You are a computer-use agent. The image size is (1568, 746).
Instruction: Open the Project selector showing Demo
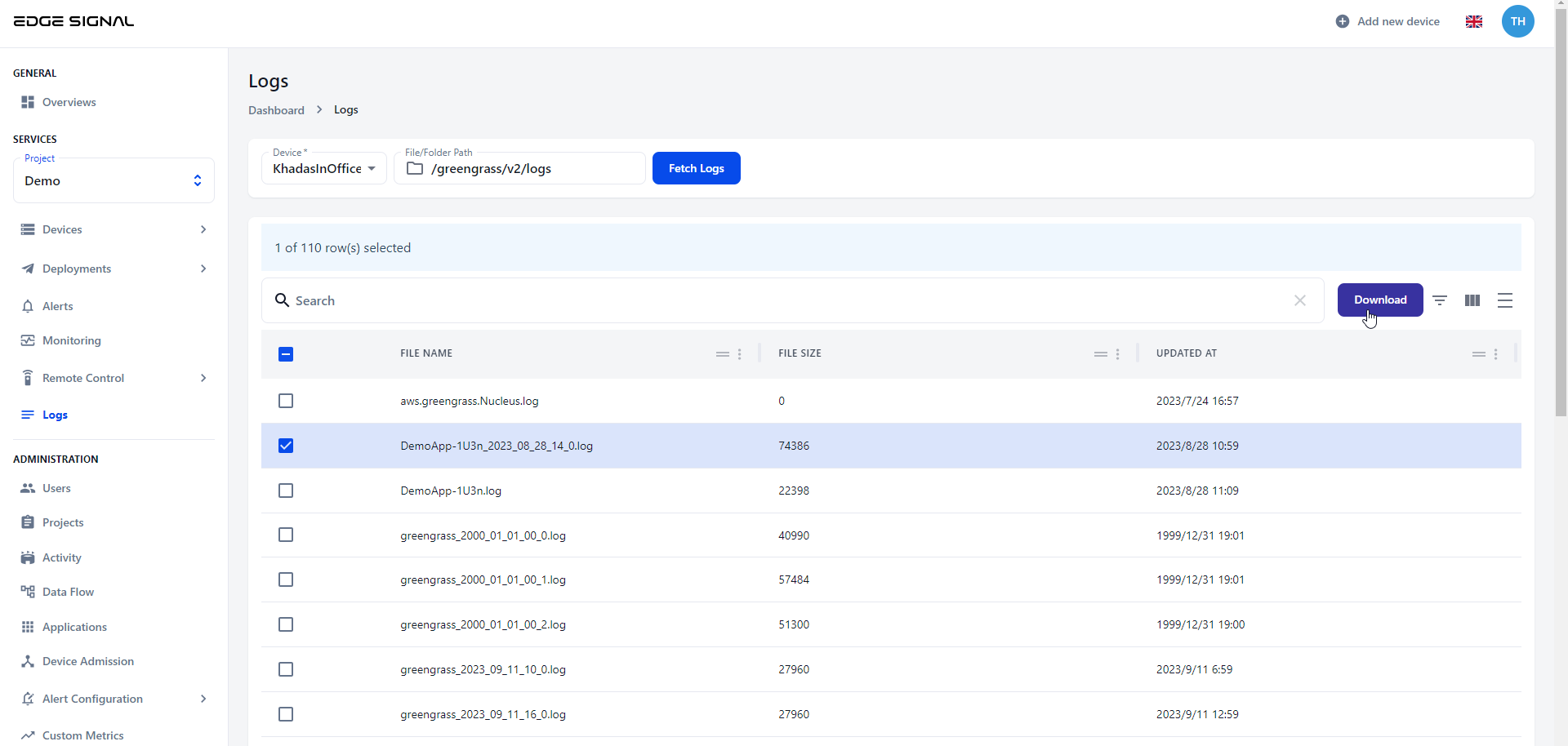coord(114,181)
